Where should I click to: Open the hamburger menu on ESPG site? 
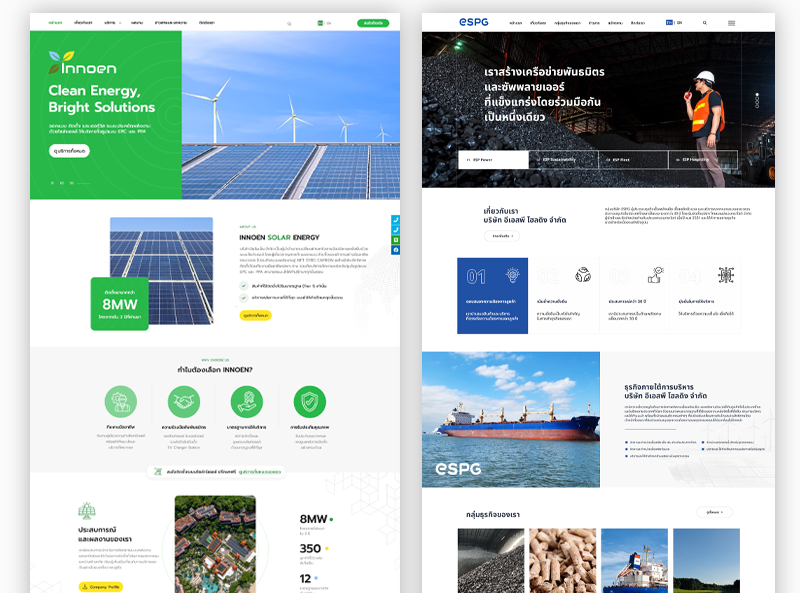[731, 22]
